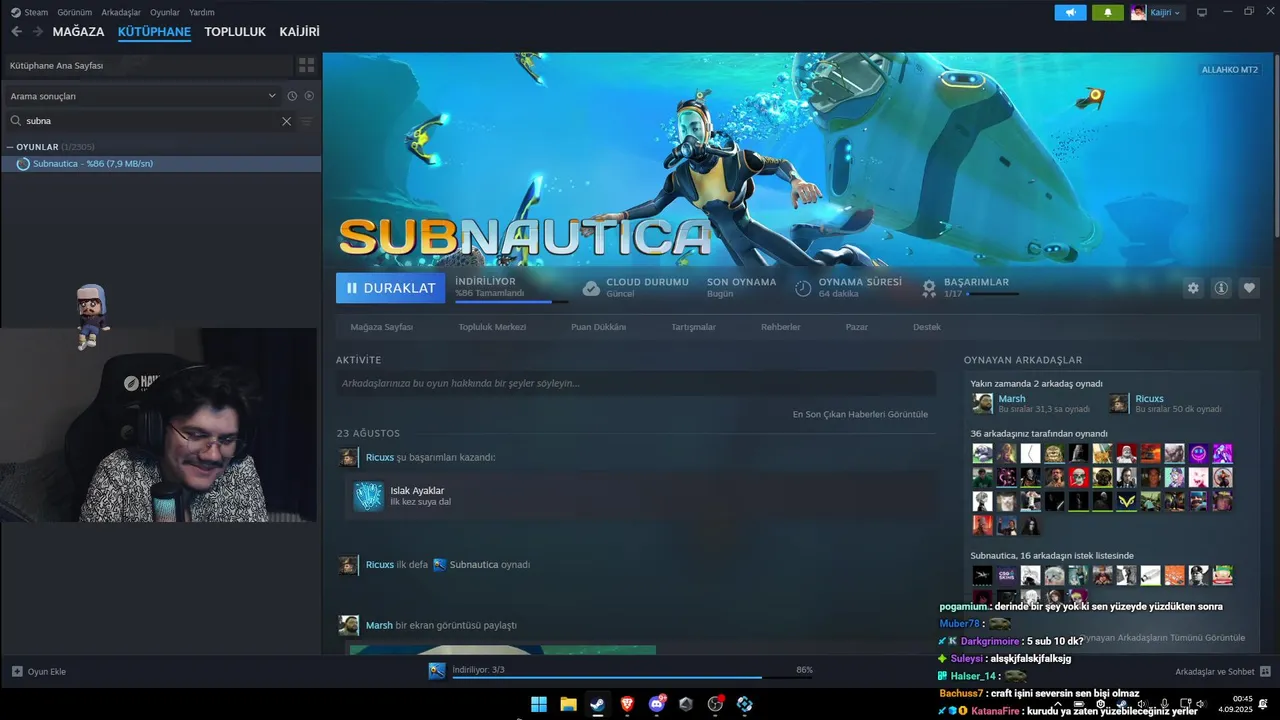Open the Oyunlar menu
This screenshot has height=720, width=1280.
165,12
